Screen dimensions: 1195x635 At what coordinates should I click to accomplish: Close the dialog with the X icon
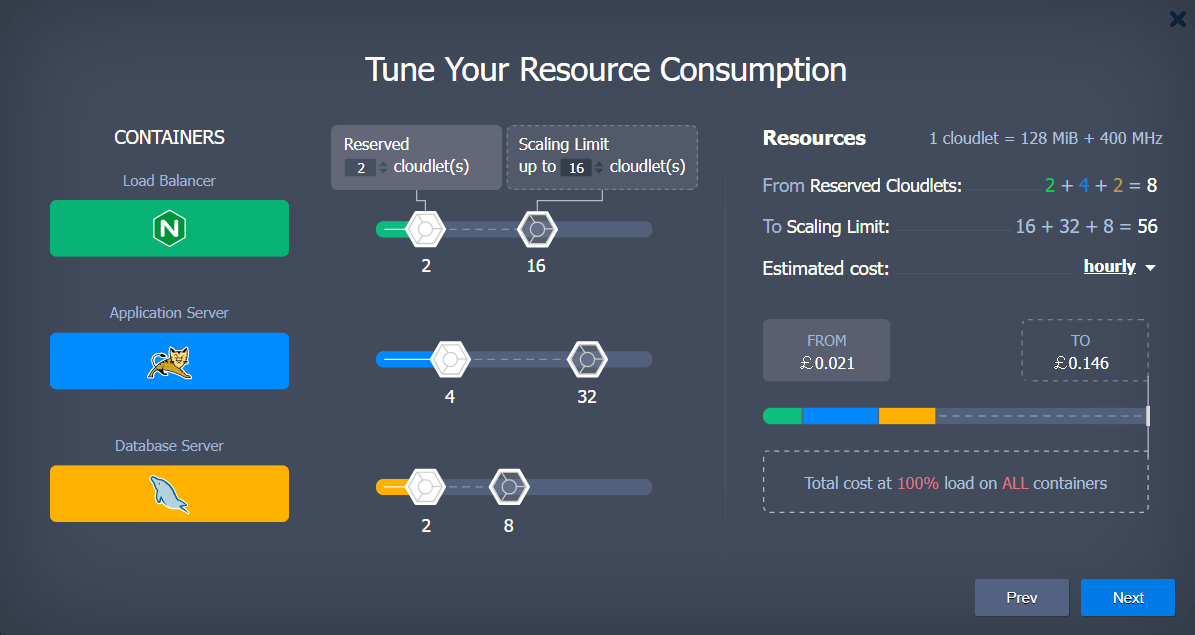pos(1177,19)
